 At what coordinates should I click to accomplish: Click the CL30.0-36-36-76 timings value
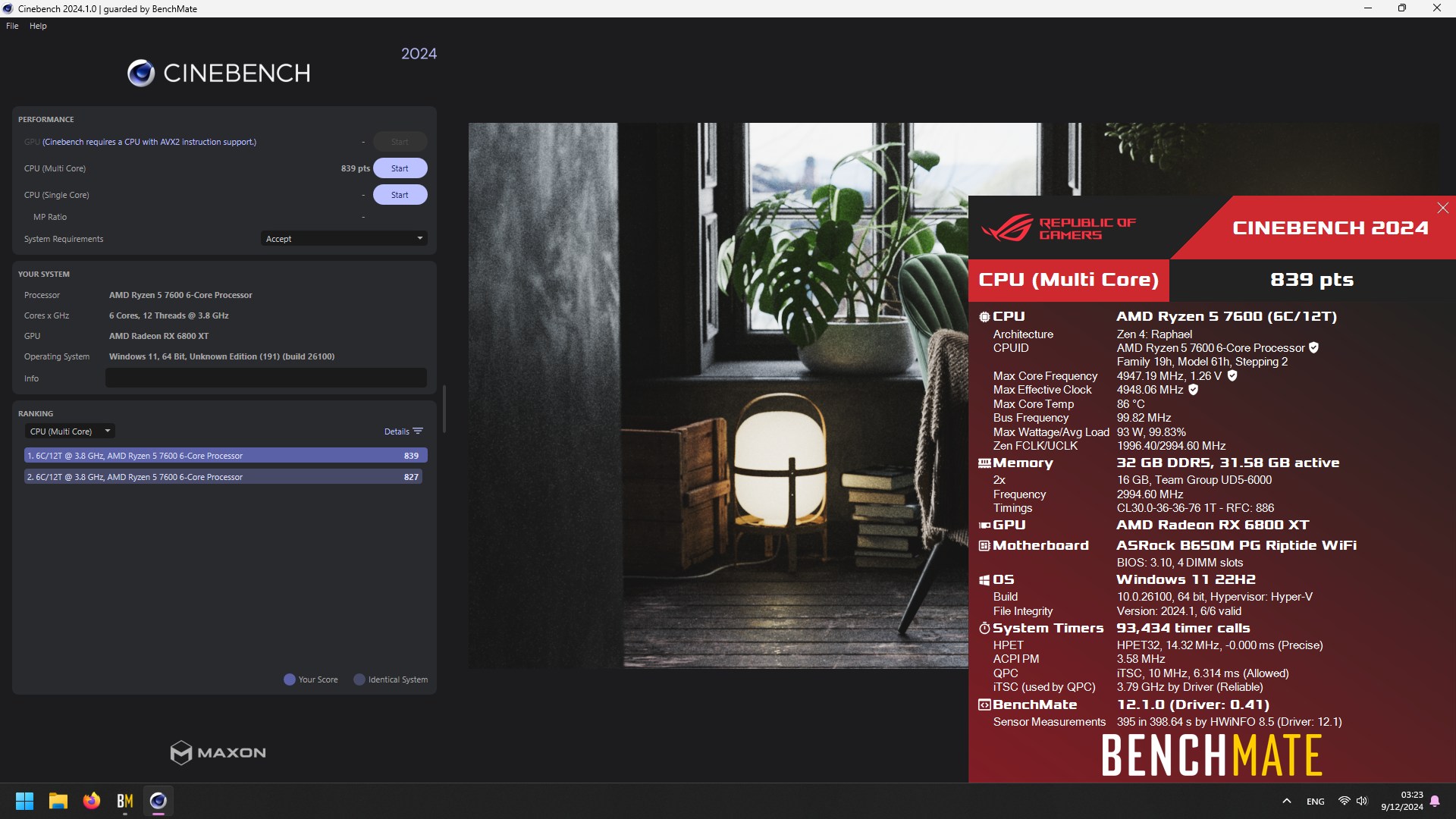pos(1195,508)
